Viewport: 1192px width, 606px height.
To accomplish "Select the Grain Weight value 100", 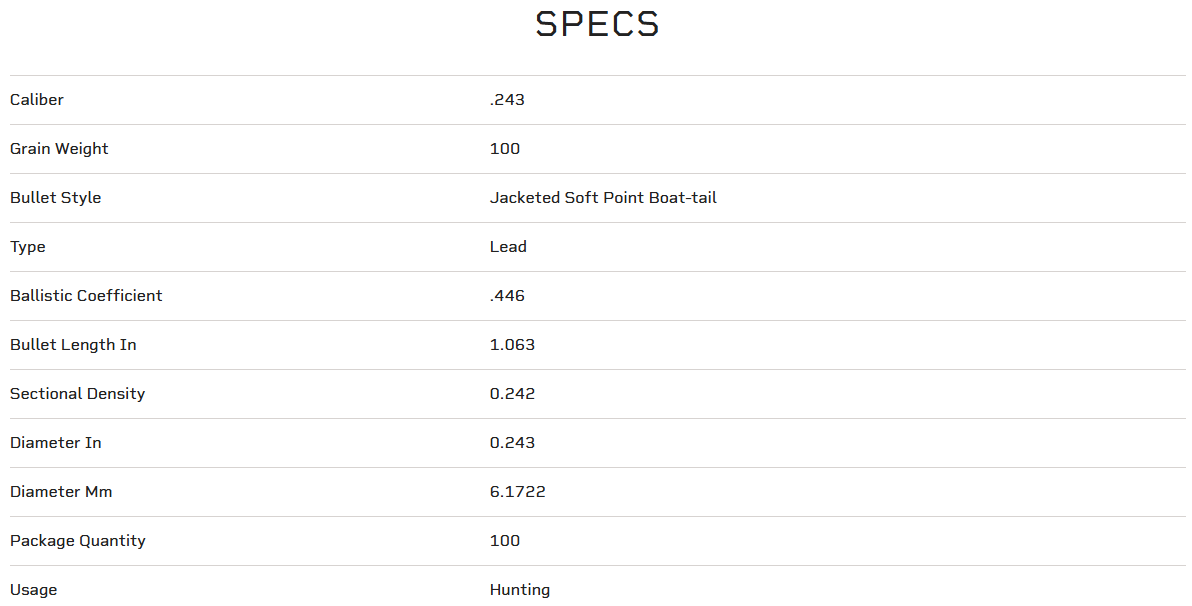I will click(x=505, y=149).
